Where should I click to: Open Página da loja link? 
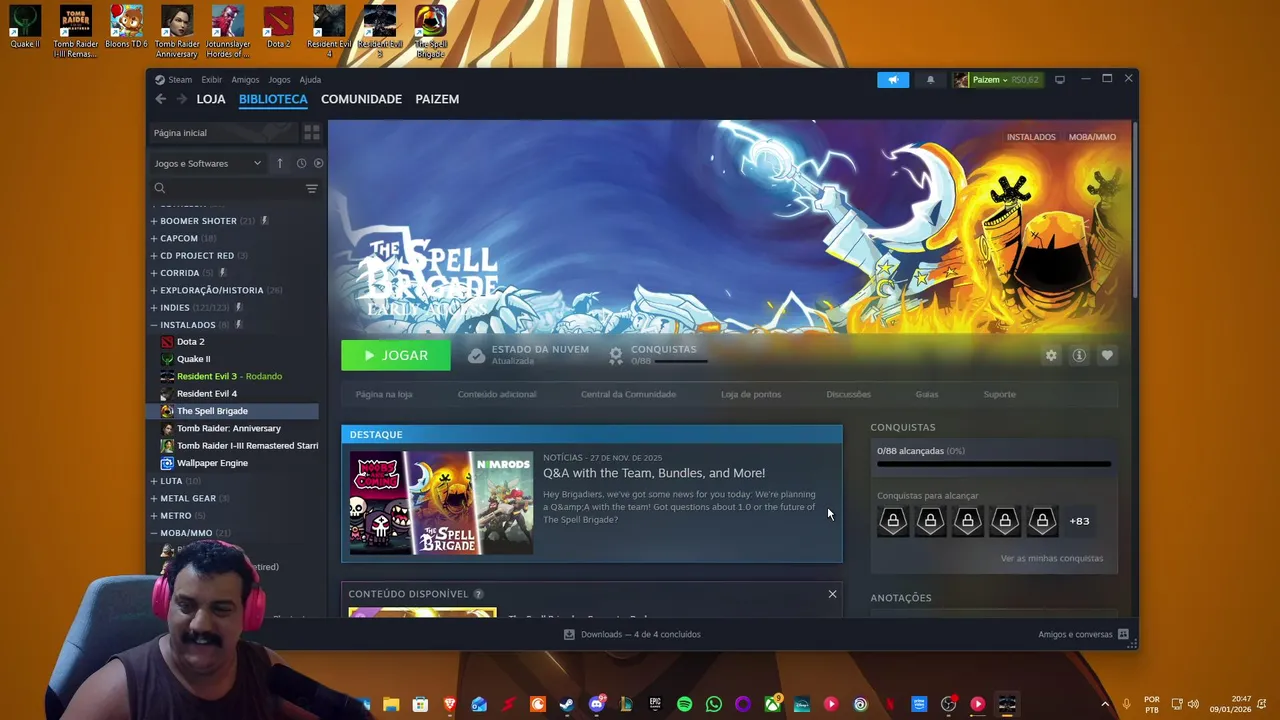384,394
